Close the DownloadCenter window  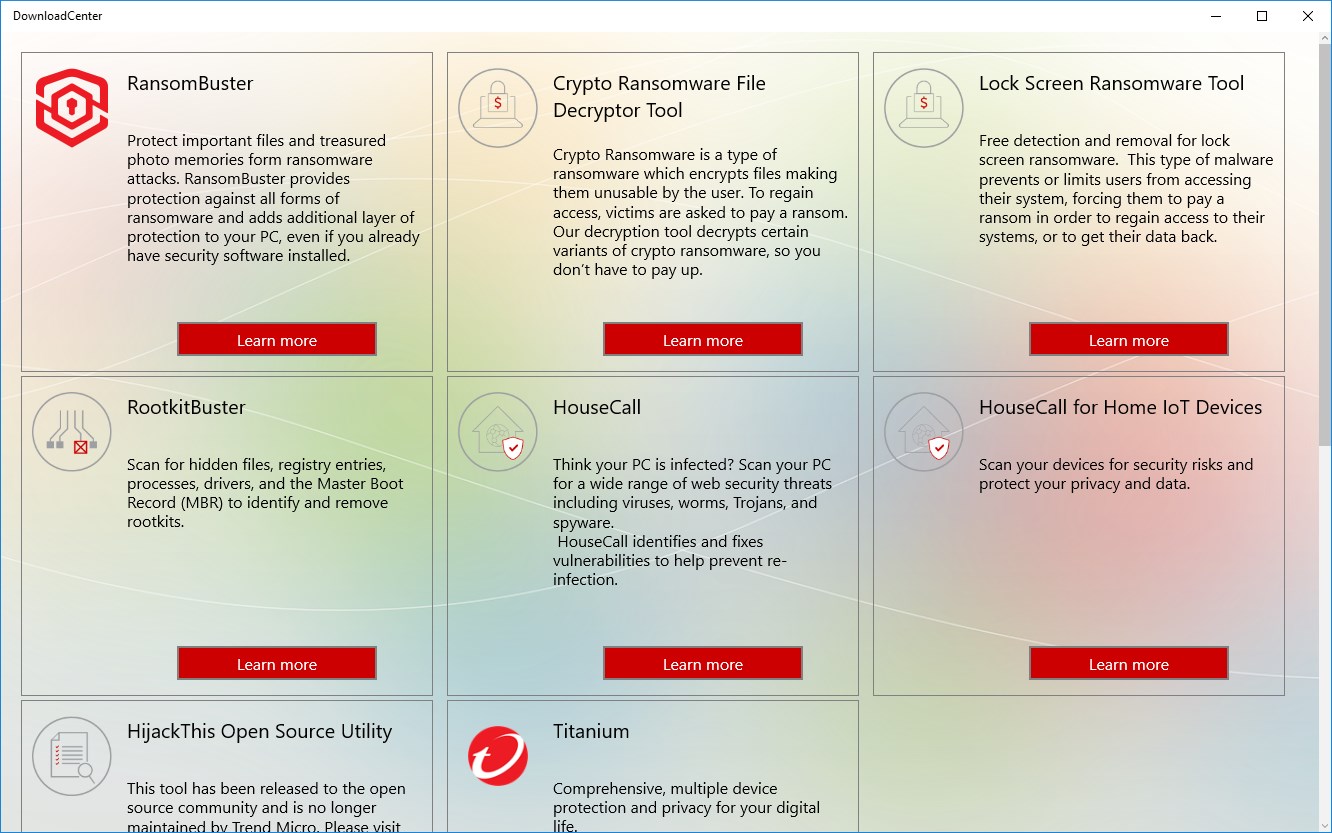1308,16
